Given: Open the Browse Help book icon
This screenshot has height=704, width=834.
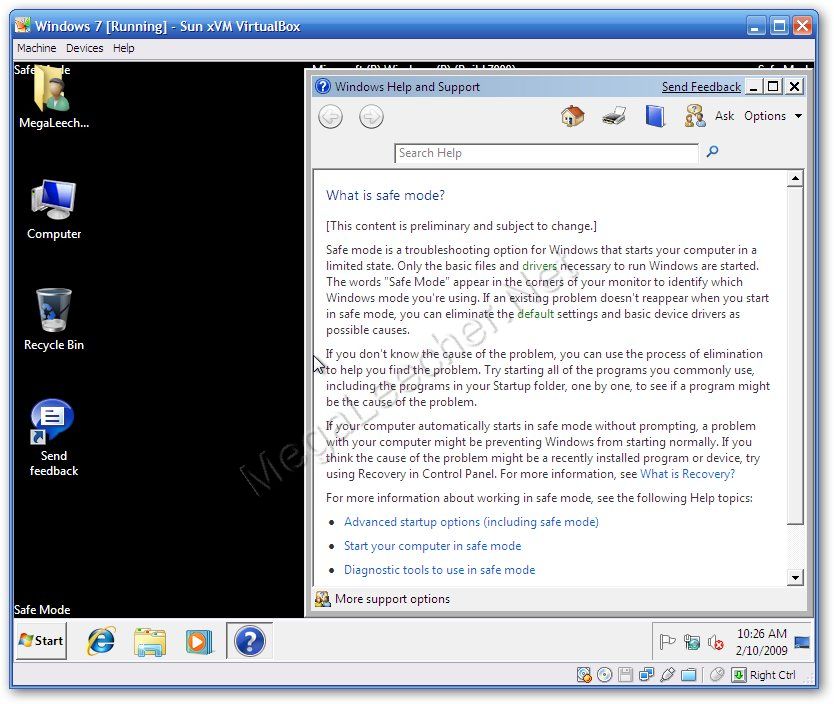Looking at the screenshot, I should click(x=655, y=116).
